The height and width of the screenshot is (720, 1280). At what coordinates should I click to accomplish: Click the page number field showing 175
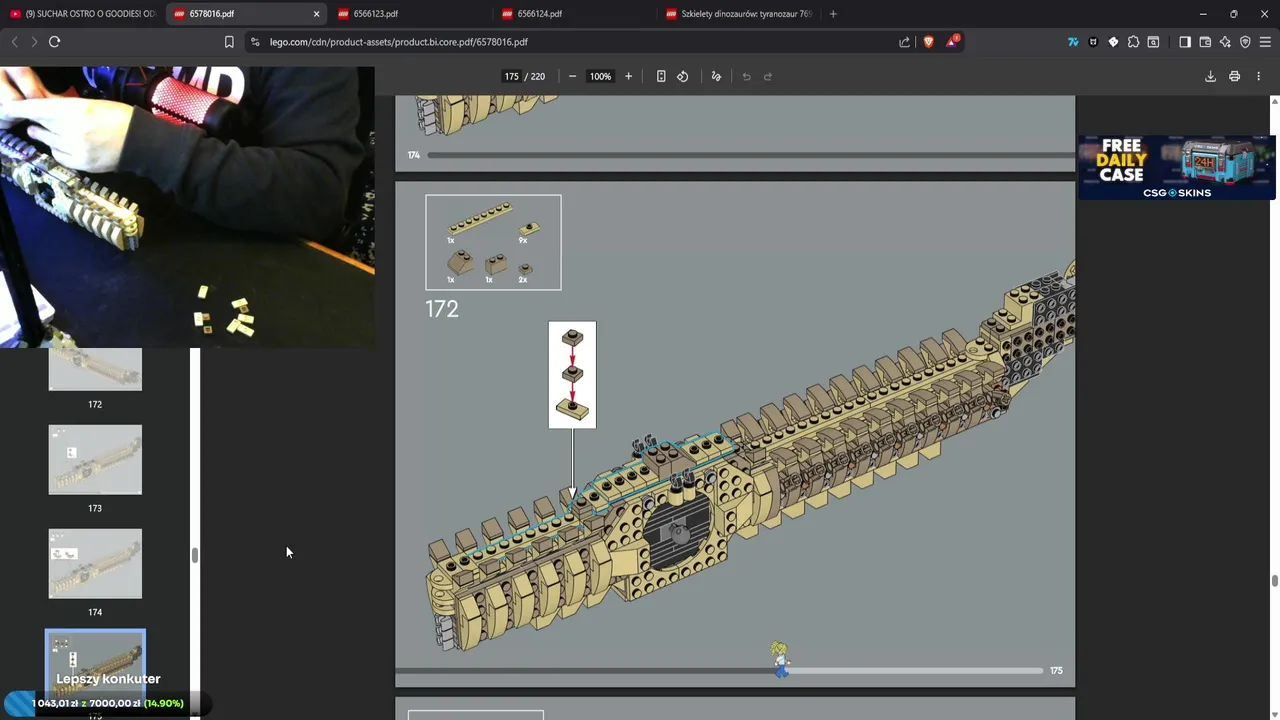click(512, 76)
